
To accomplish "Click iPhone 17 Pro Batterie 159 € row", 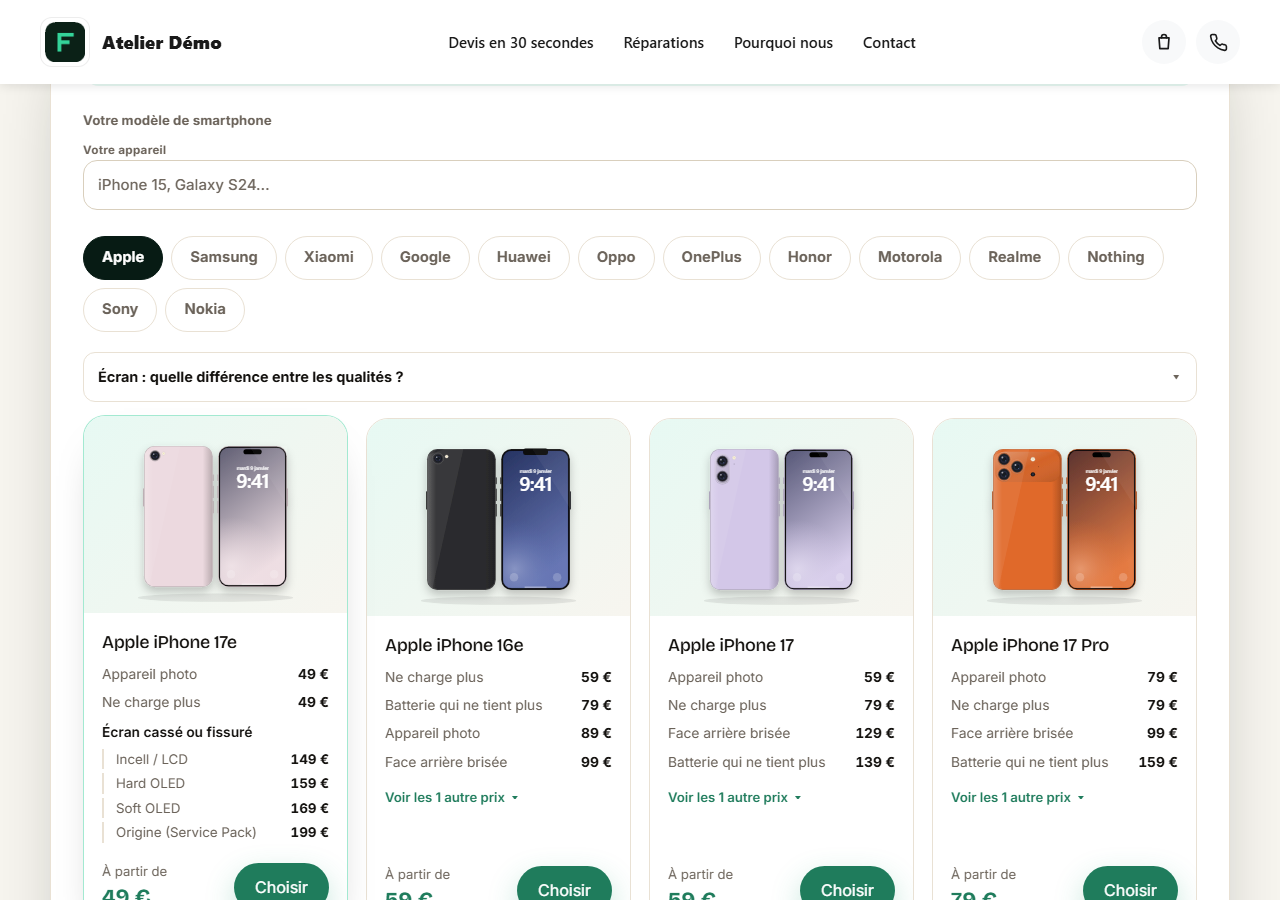I will (x=1064, y=762).
